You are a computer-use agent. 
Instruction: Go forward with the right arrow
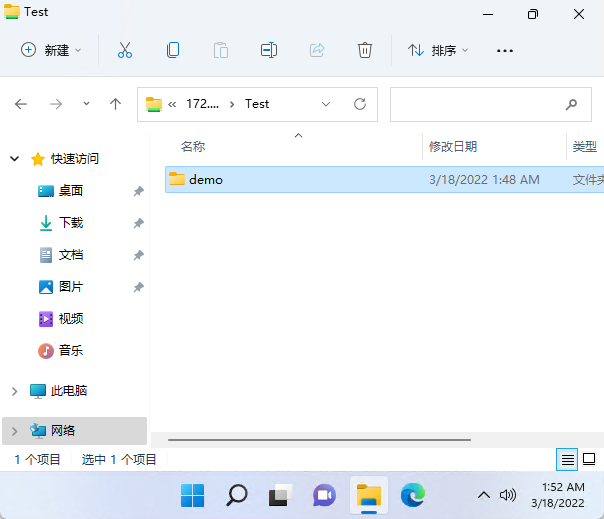click(56, 104)
